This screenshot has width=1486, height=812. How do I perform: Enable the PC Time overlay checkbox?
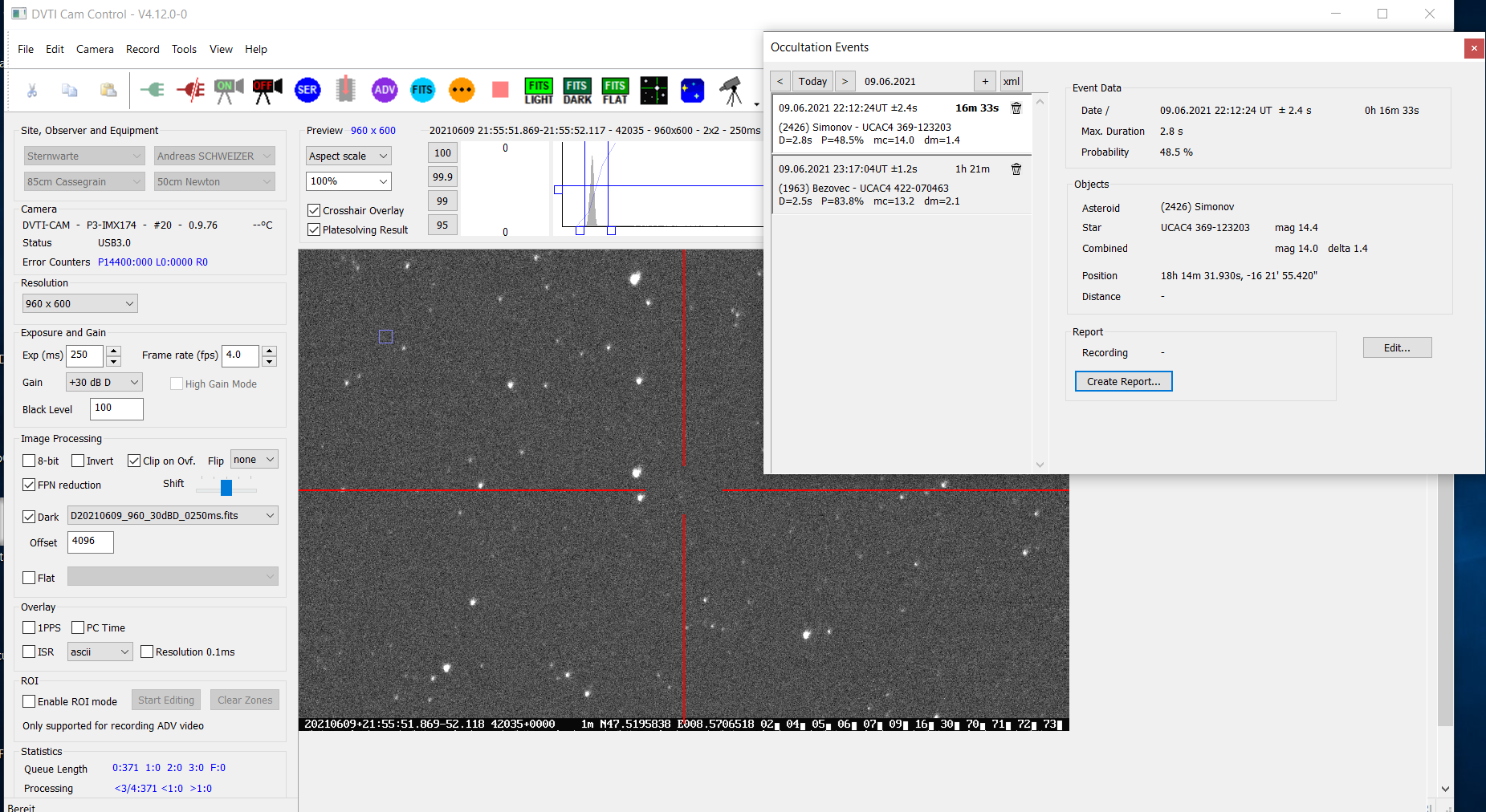point(79,628)
